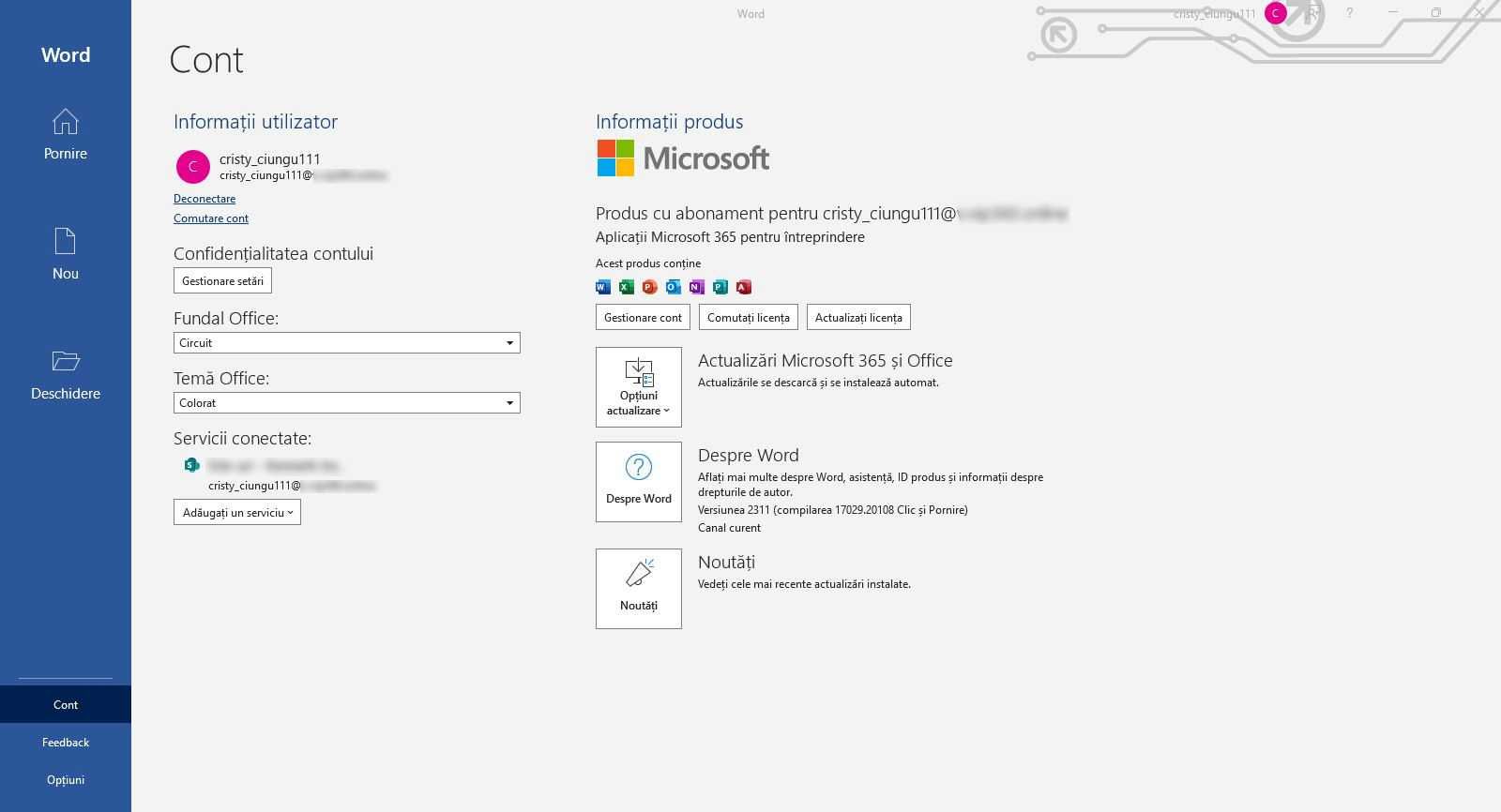
Task: Open the Fundal Office dropdown showing Circuit
Action: (x=347, y=343)
